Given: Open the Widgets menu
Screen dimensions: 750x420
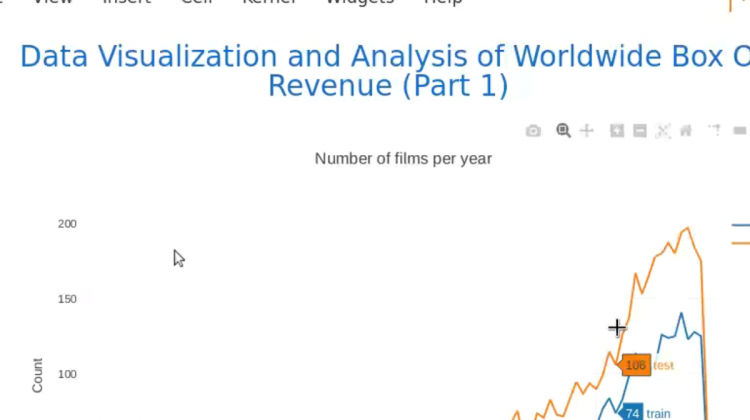Looking at the screenshot, I should click(x=360, y=2).
